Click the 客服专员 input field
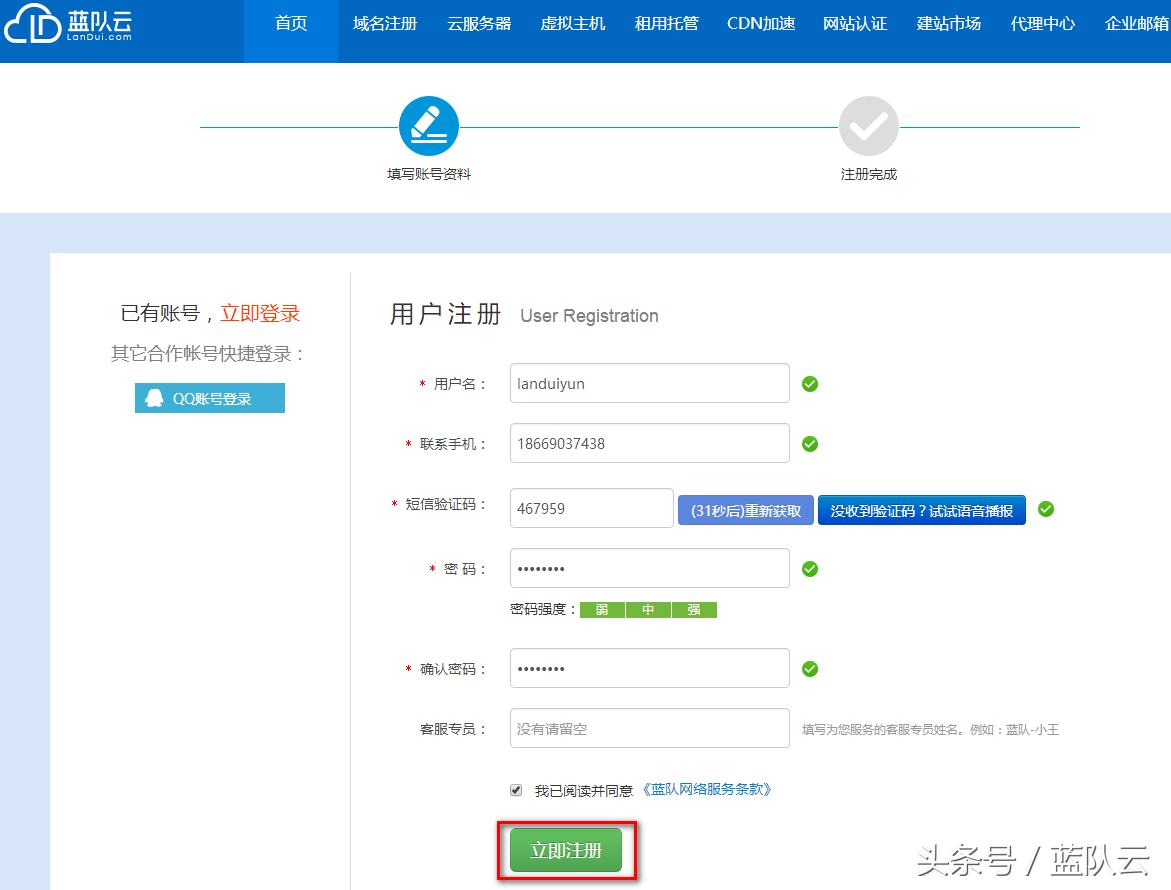This screenshot has height=890, width=1171. coord(649,728)
